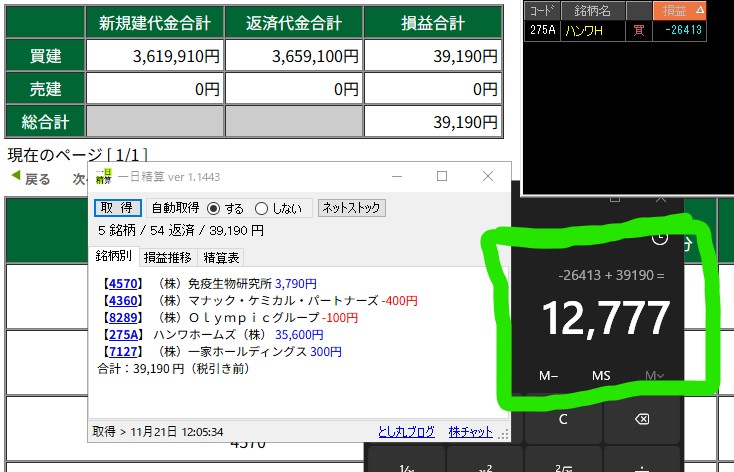Click the MS memory store button
This screenshot has width=734, height=472.
(601, 376)
